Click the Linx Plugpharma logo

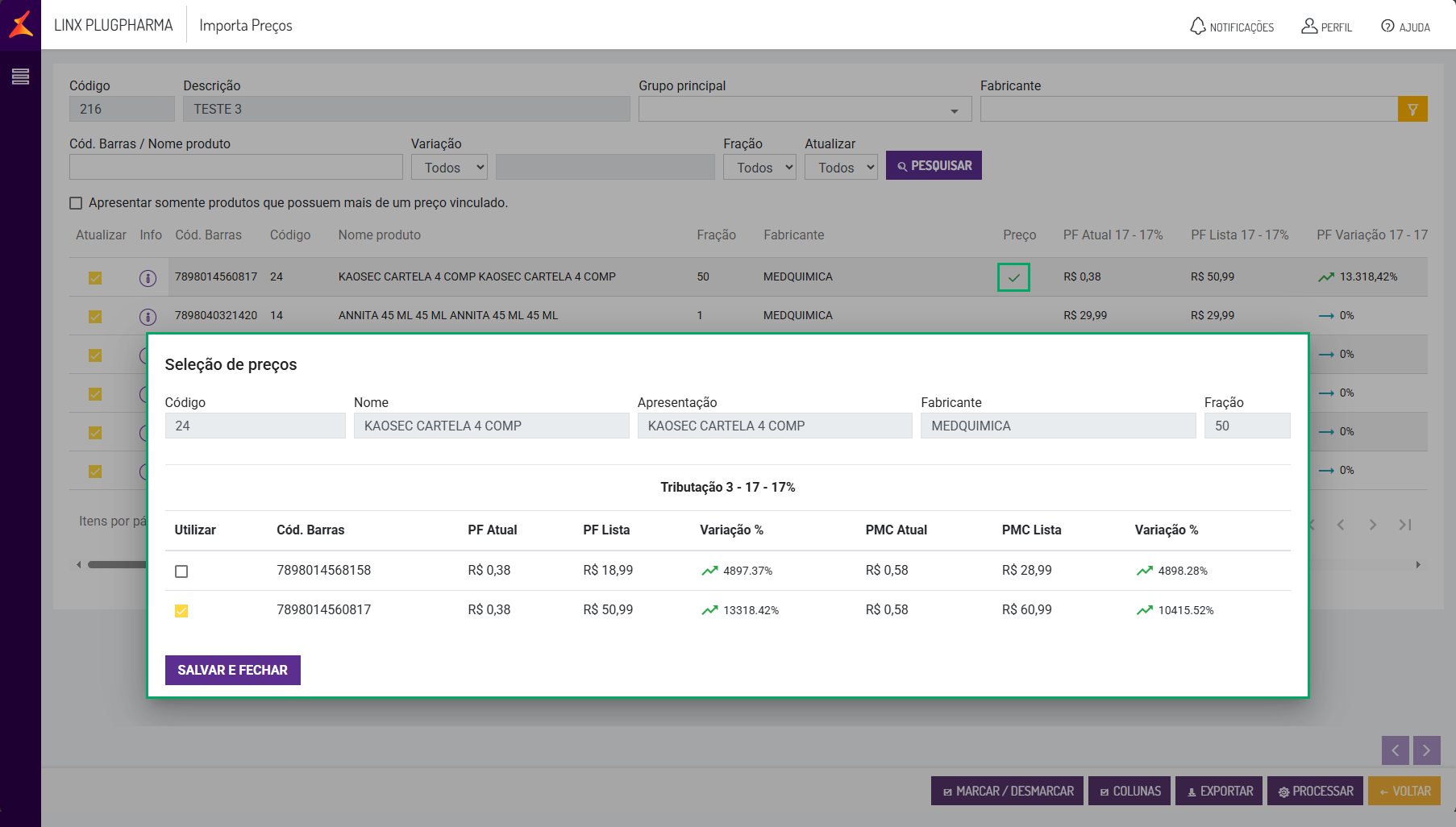[x=21, y=25]
